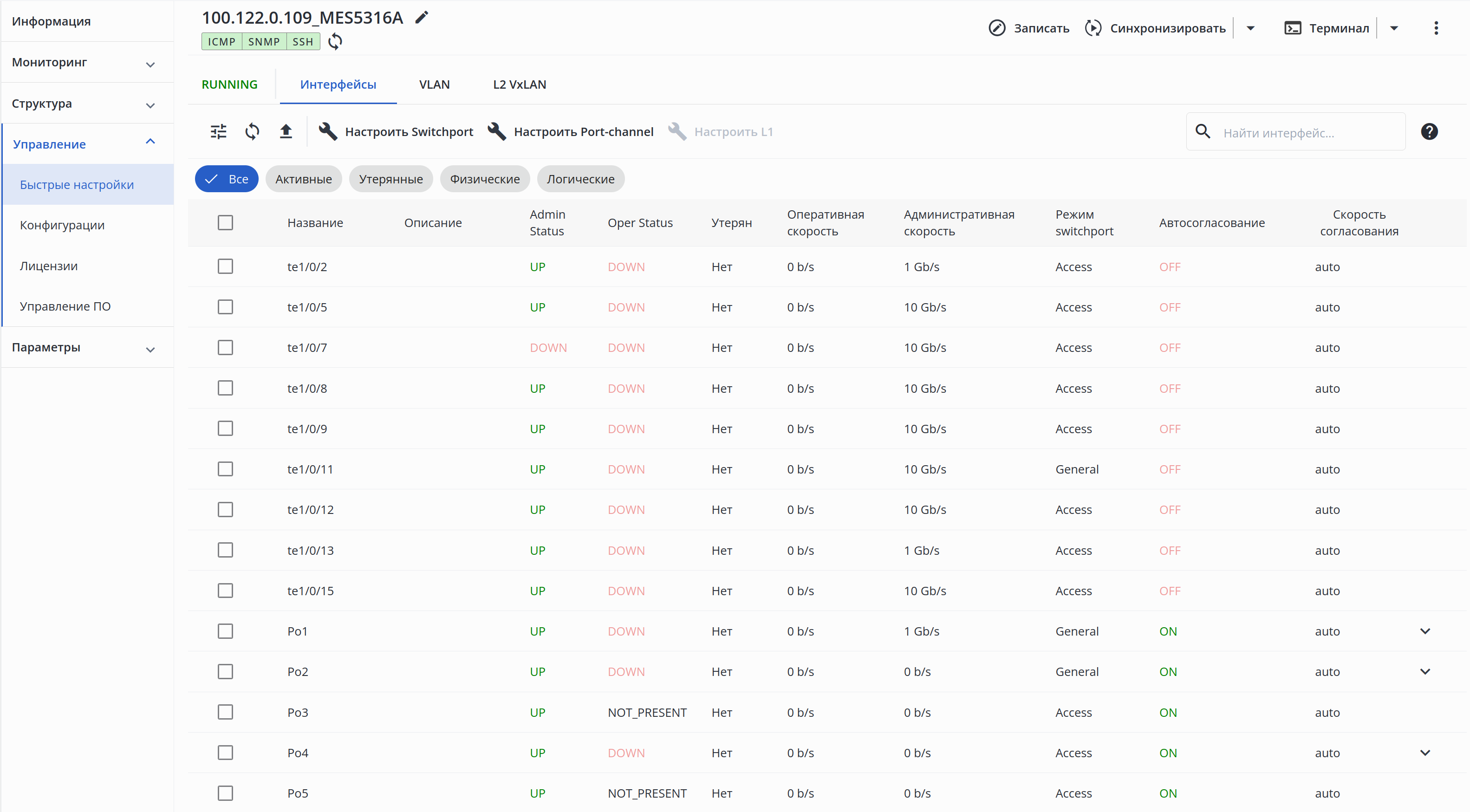Click the refresh interfaces toolbar icon
1470x812 pixels.
(x=252, y=132)
